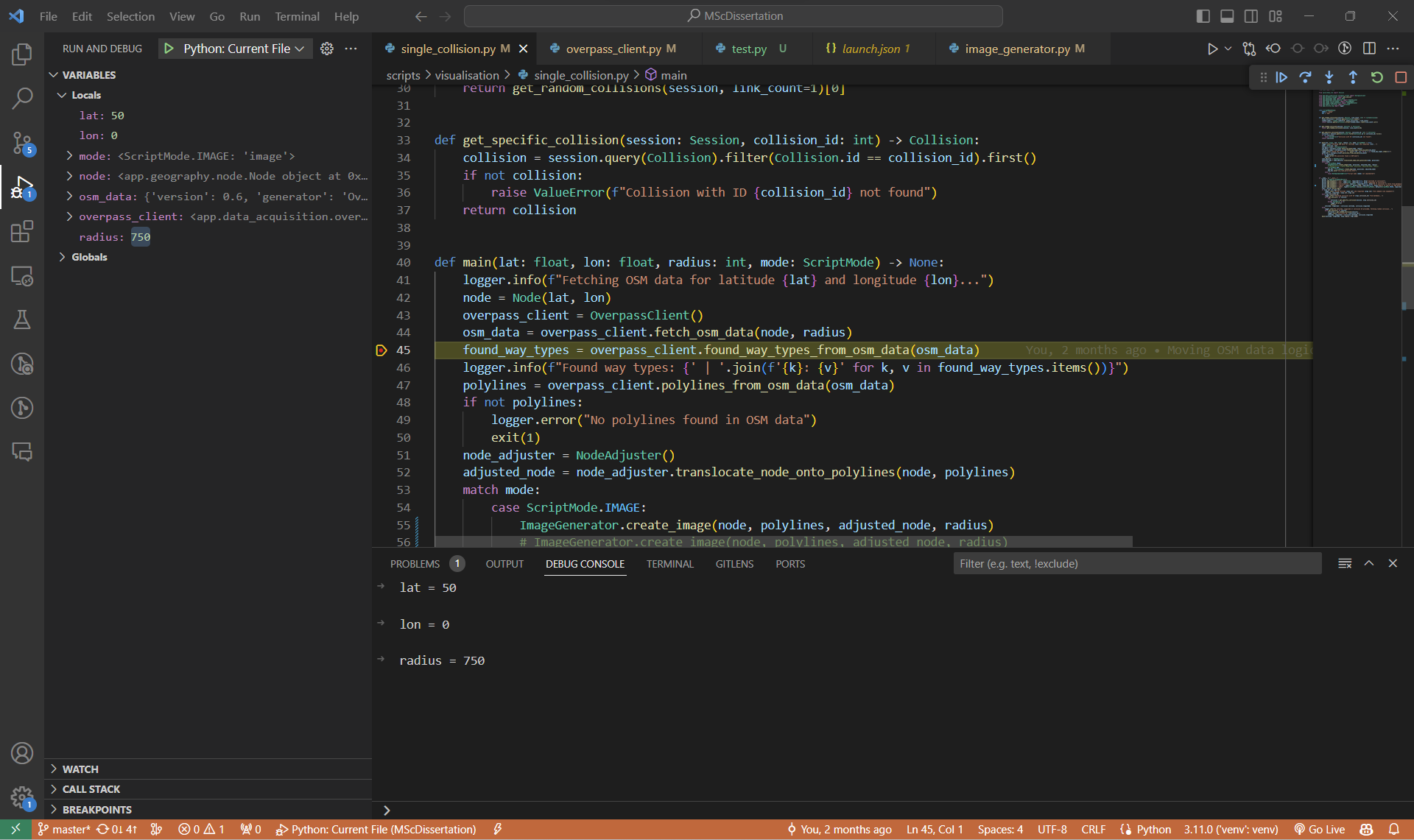
Task: Open the File menu
Action: (48, 16)
